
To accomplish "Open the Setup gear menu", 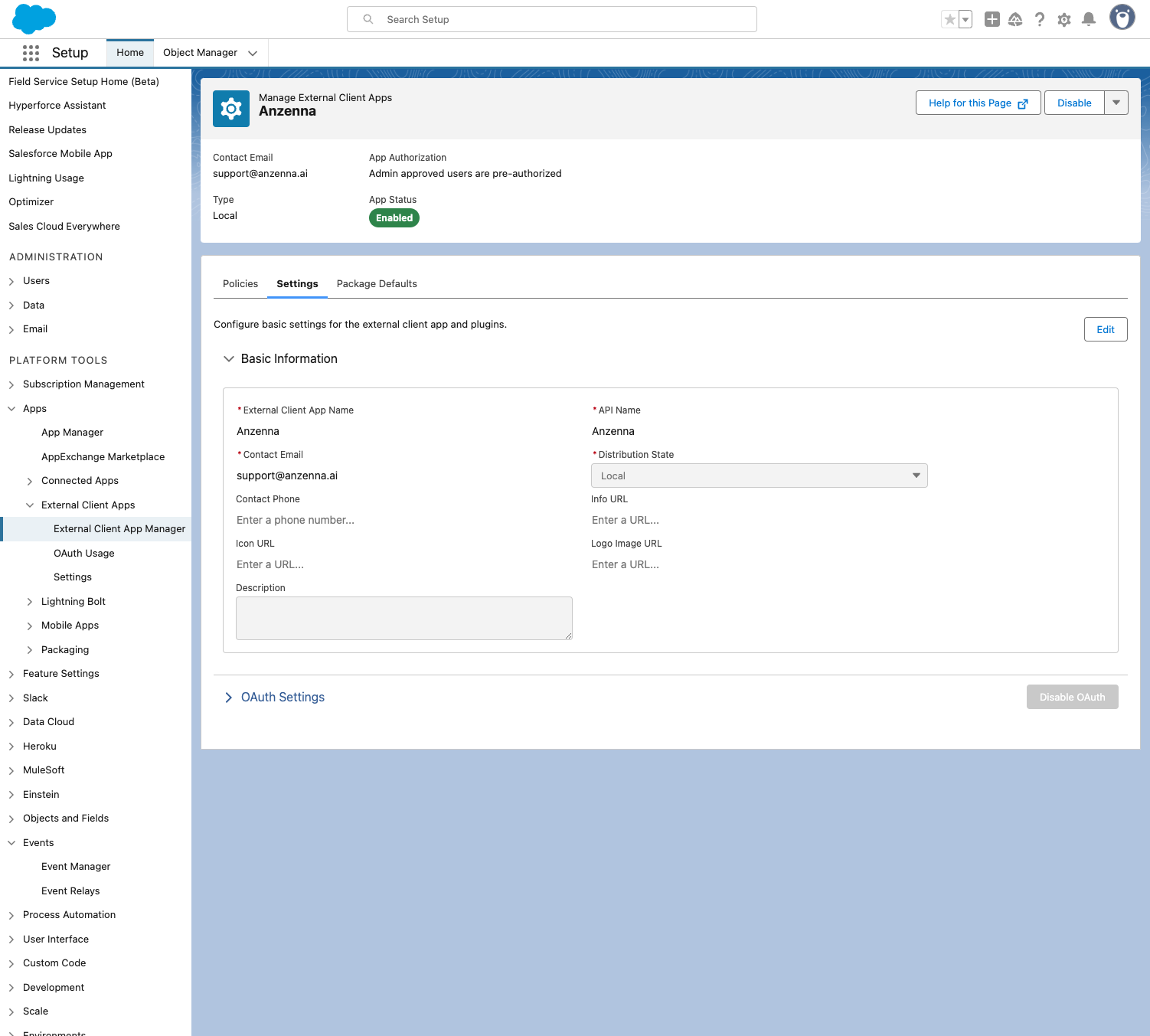I will click(x=1063, y=20).
